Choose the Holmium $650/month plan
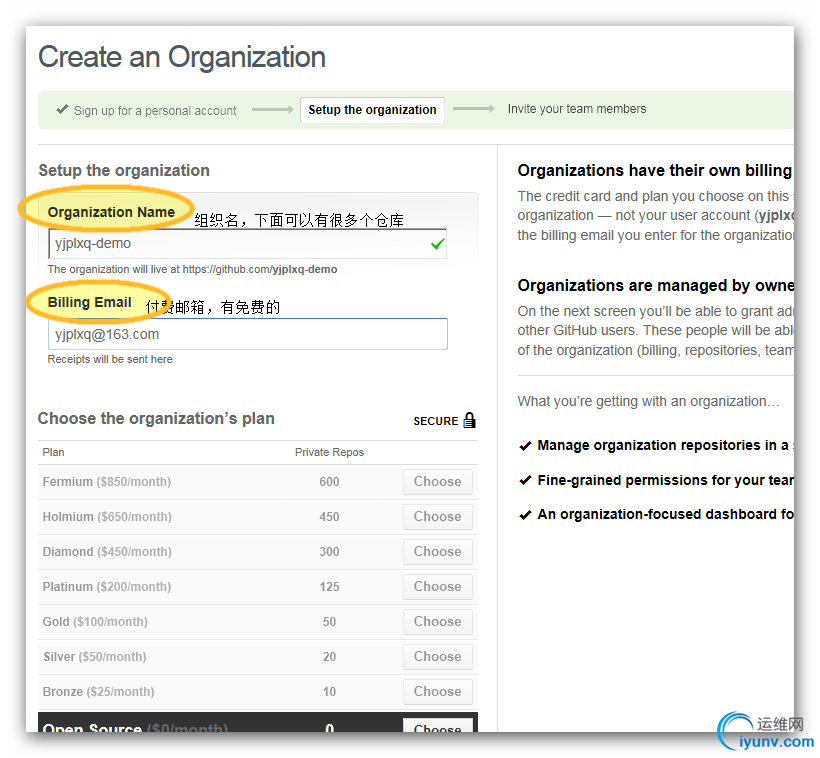This screenshot has width=820, height=758. (438, 517)
